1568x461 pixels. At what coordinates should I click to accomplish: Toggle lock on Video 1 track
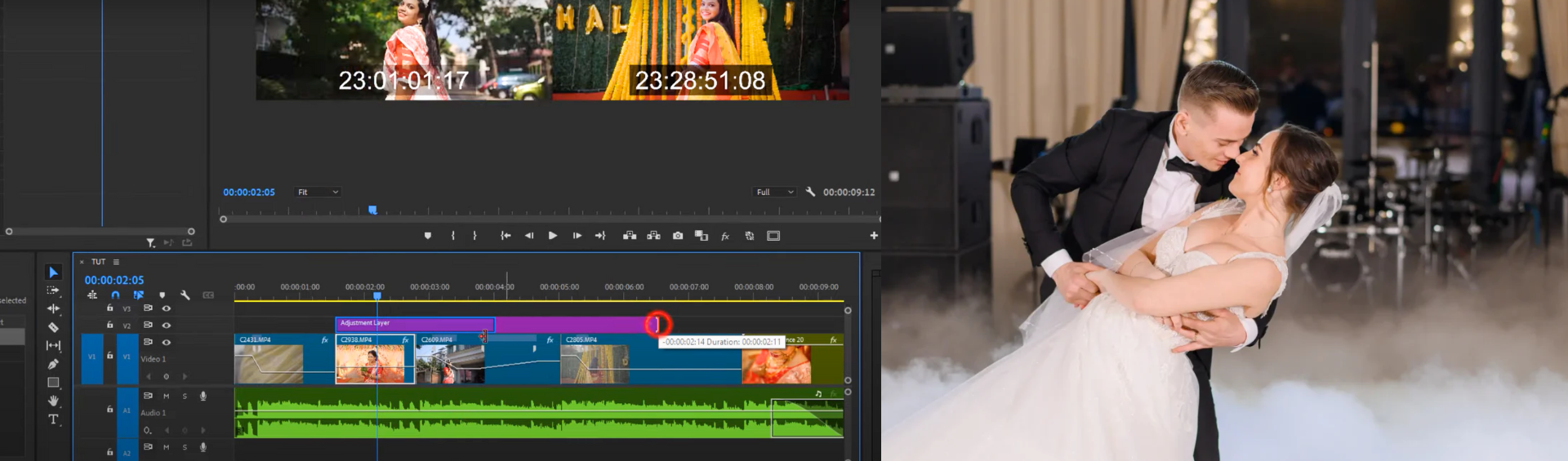[x=110, y=356]
